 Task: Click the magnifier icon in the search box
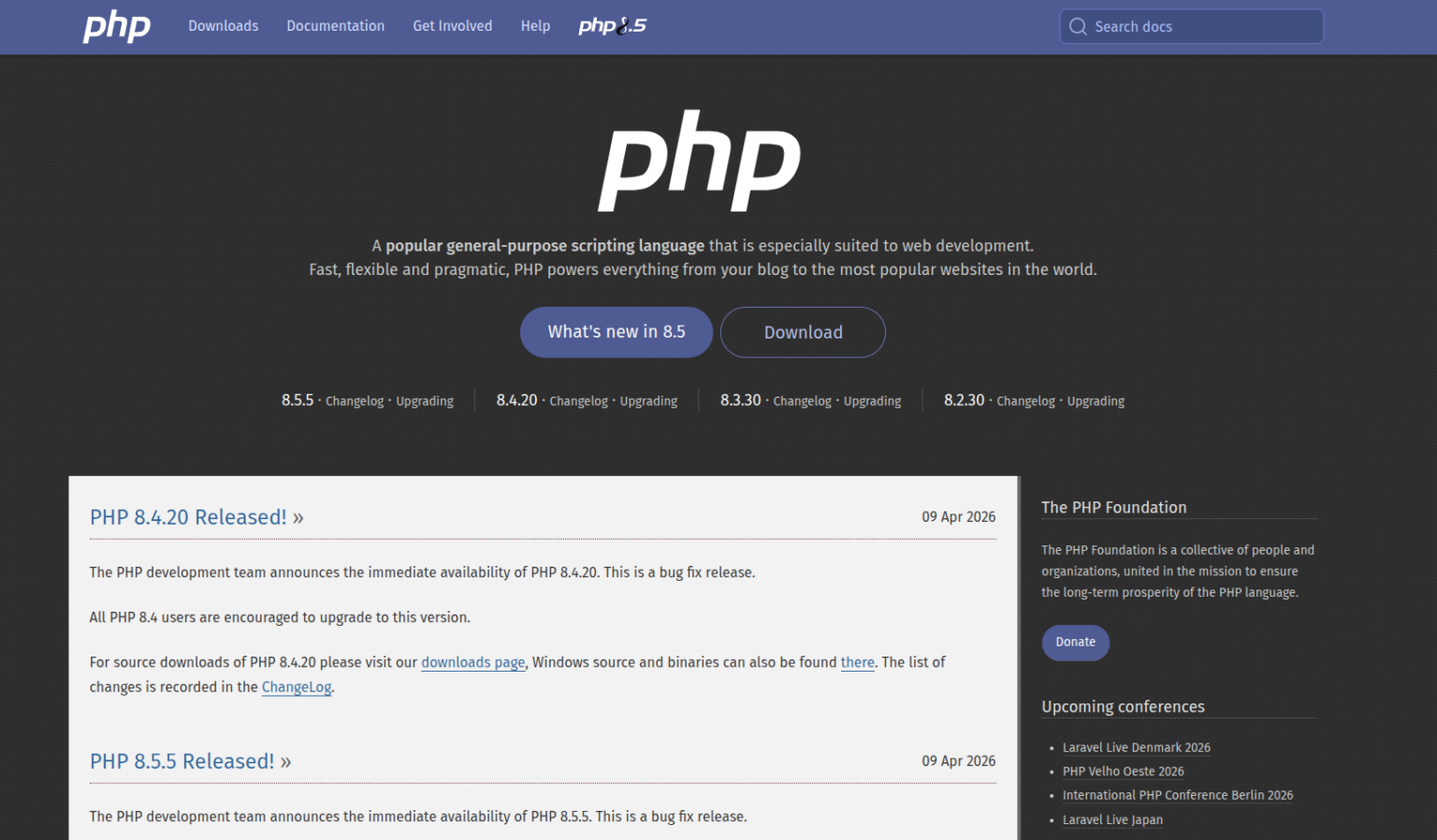tap(1078, 26)
